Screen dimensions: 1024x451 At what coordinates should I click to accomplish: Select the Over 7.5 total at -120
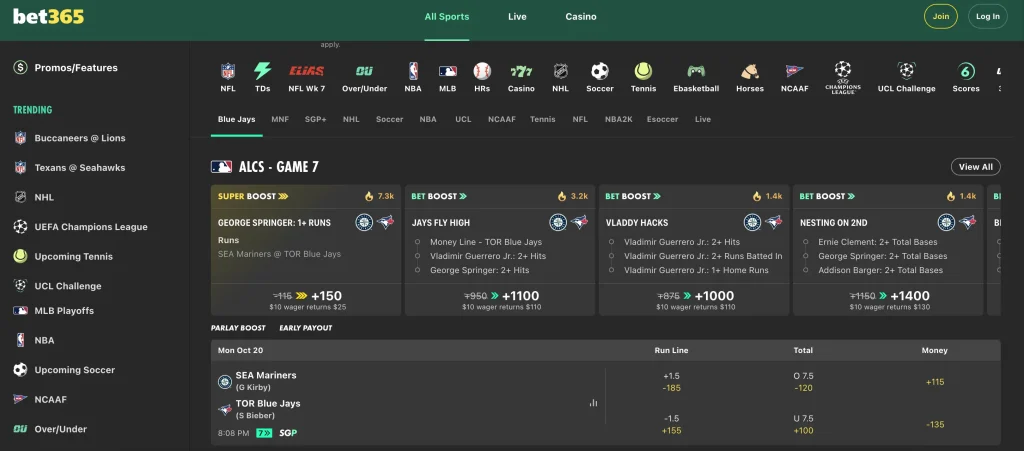(x=803, y=382)
